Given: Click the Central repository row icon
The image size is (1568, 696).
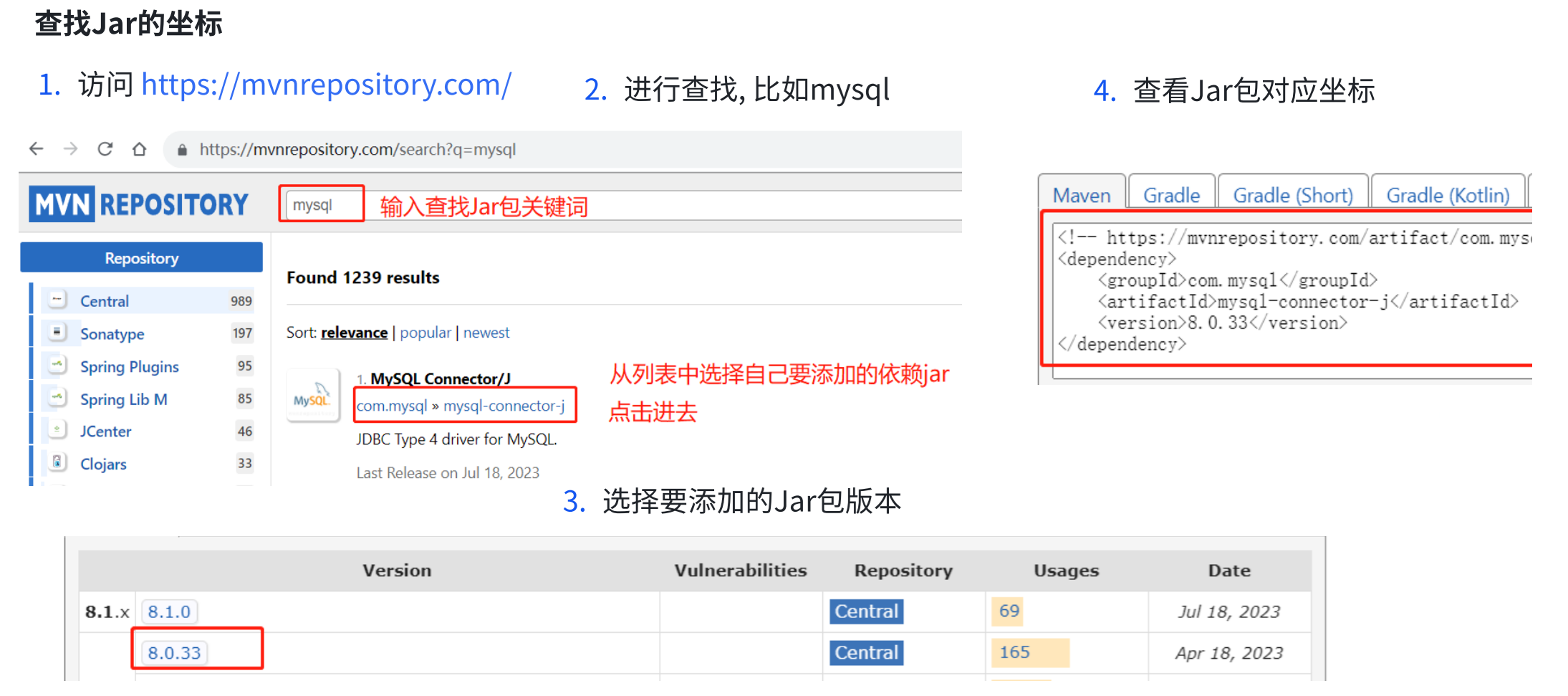Looking at the screenshot, I should pos(57,300).
